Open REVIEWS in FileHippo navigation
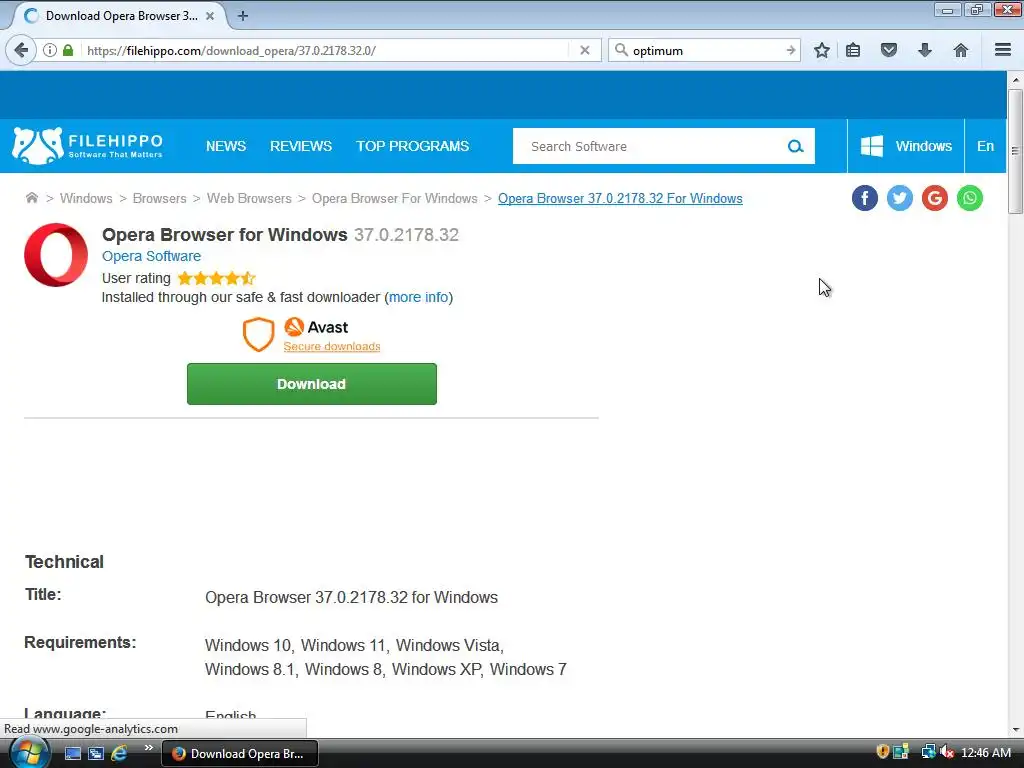 coord(301,146)
